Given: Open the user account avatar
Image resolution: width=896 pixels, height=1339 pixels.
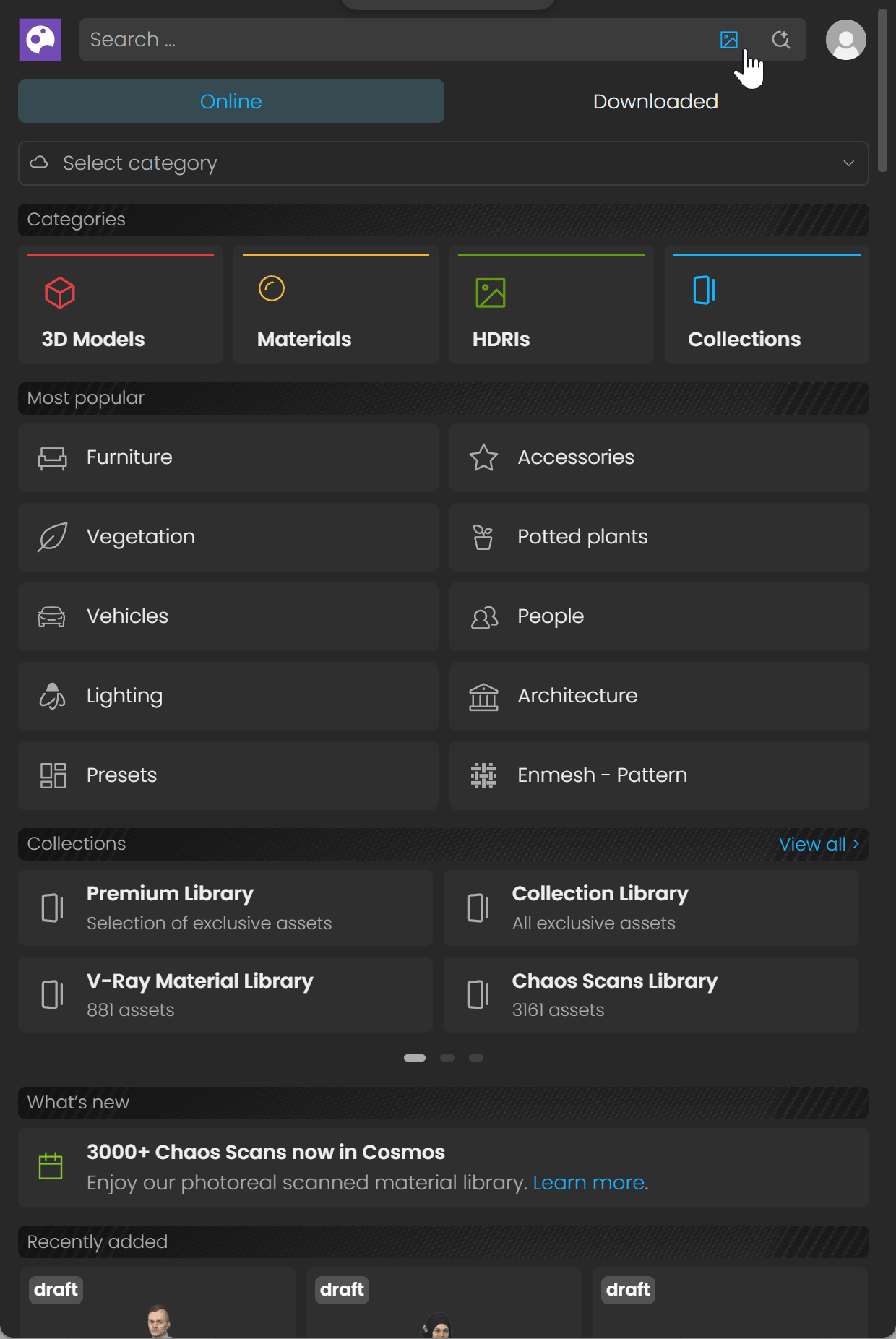Looking at the screenshot, I should 846,40.
